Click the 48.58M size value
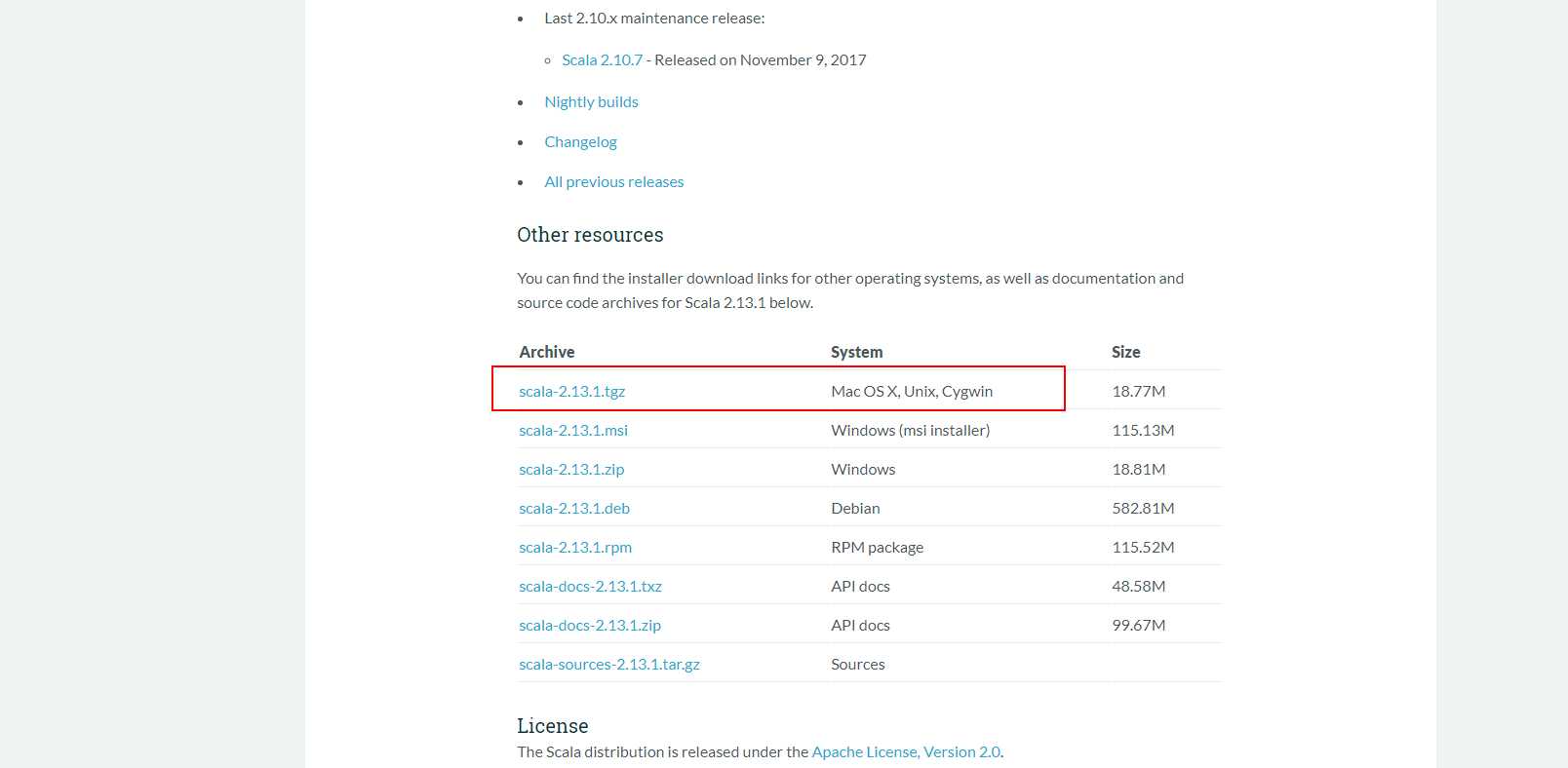 (x=1139, y=587)
